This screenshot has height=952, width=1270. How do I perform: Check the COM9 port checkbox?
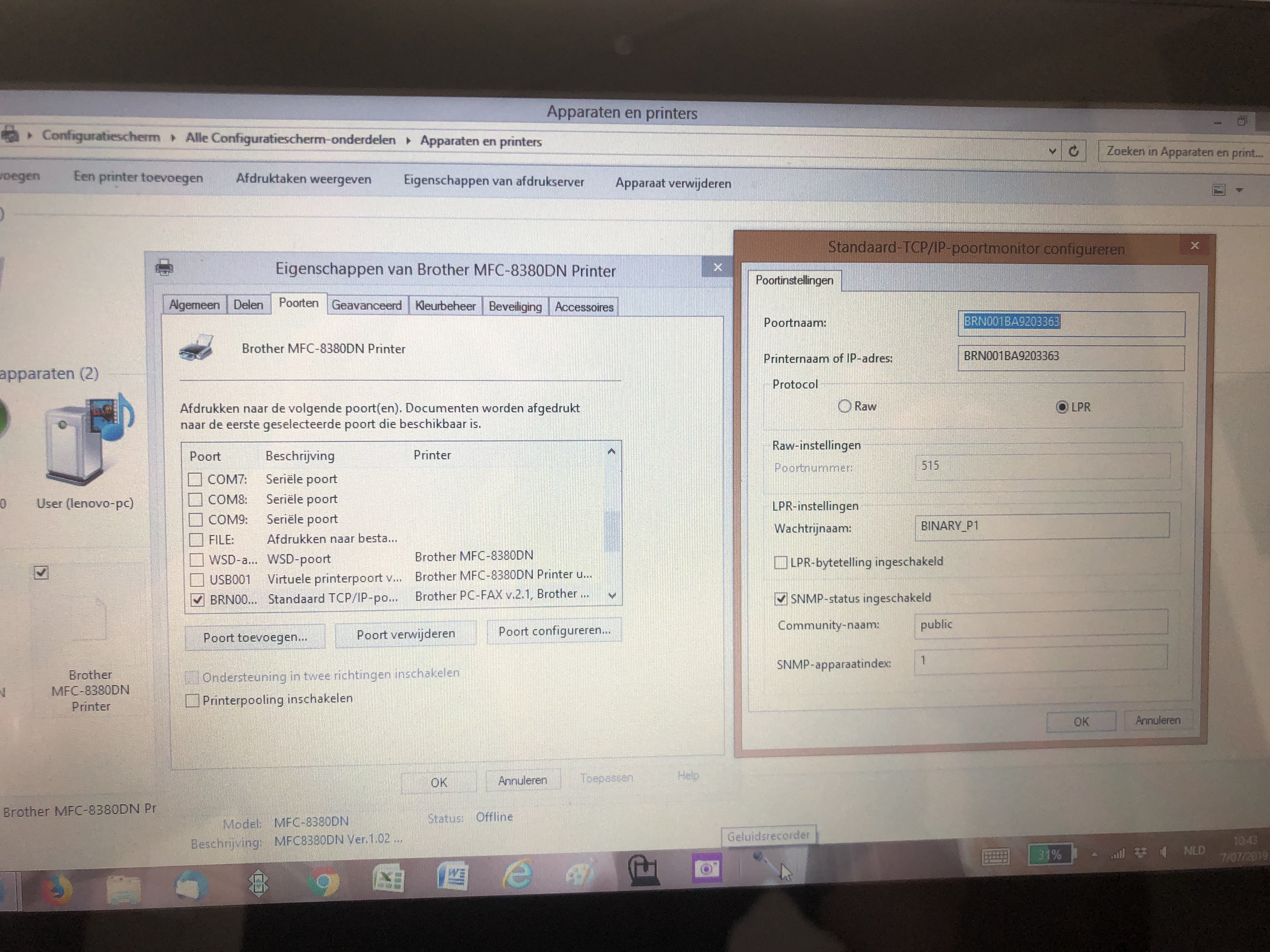(196, 519)
